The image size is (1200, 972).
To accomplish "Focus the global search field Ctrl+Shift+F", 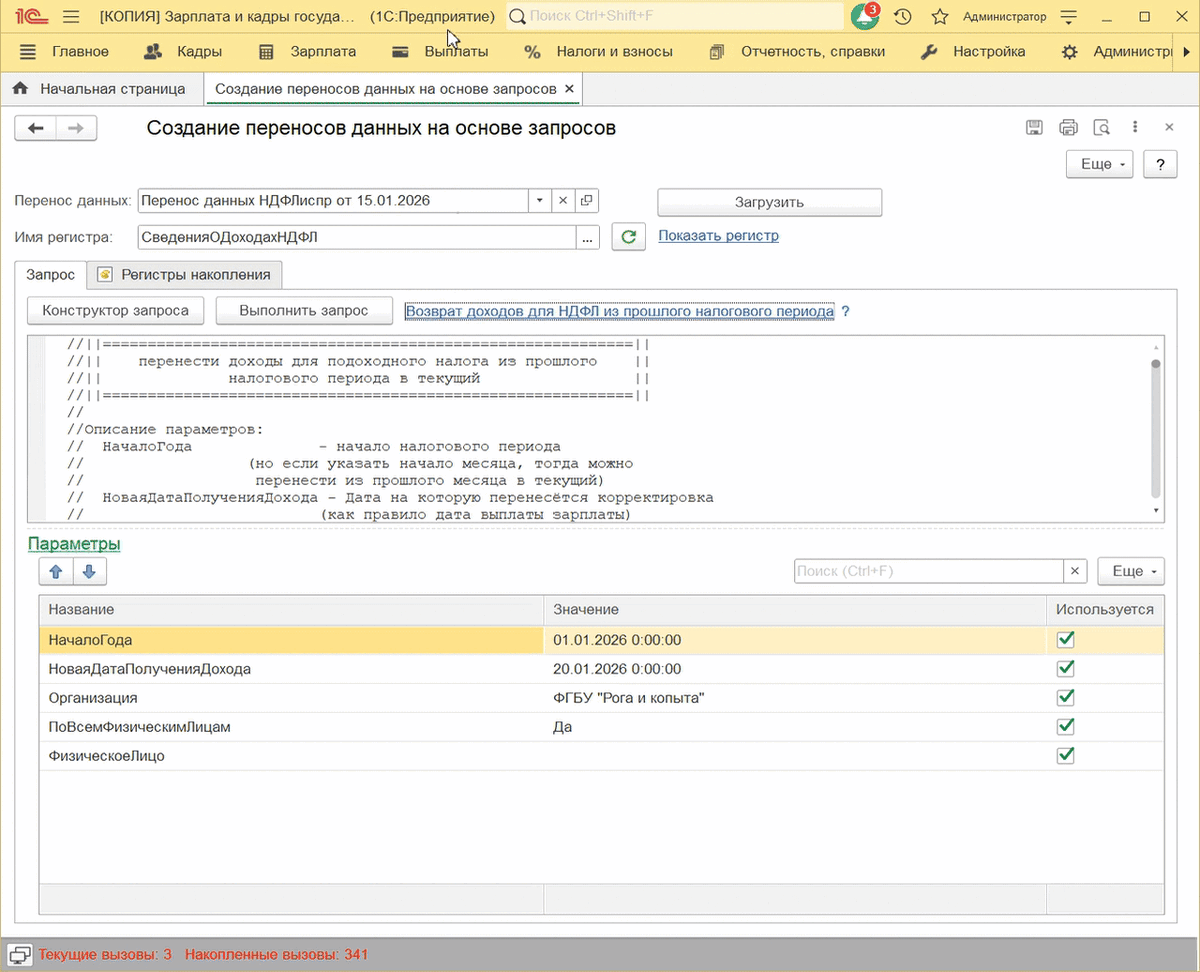I will point(675,17).
